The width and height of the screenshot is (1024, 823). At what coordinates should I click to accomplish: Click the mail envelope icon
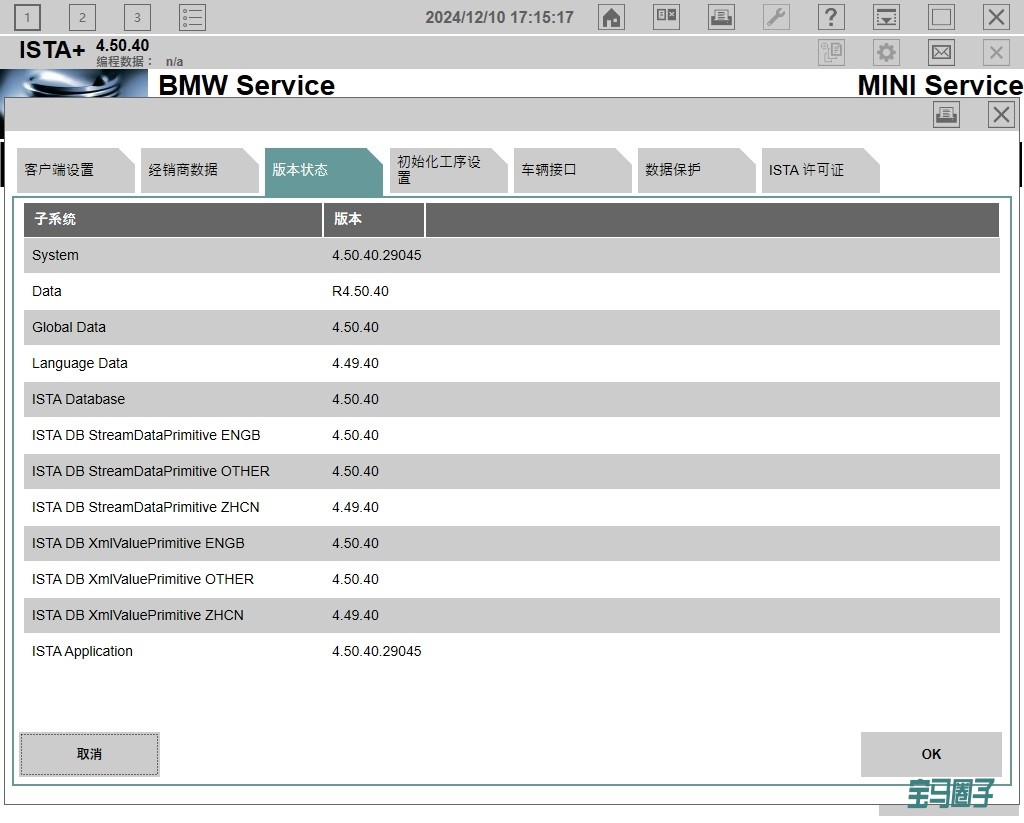pyautogui.click(x=941, y=52)
